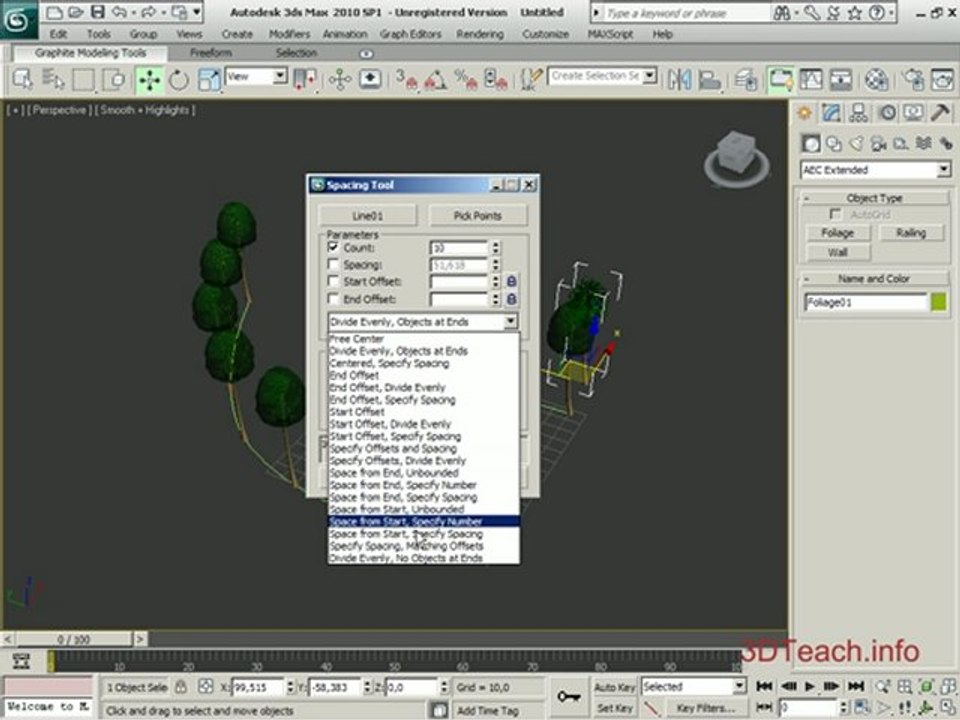Toggle the Start Offset lock icon

pyautogui.click(x=511, y=282)
